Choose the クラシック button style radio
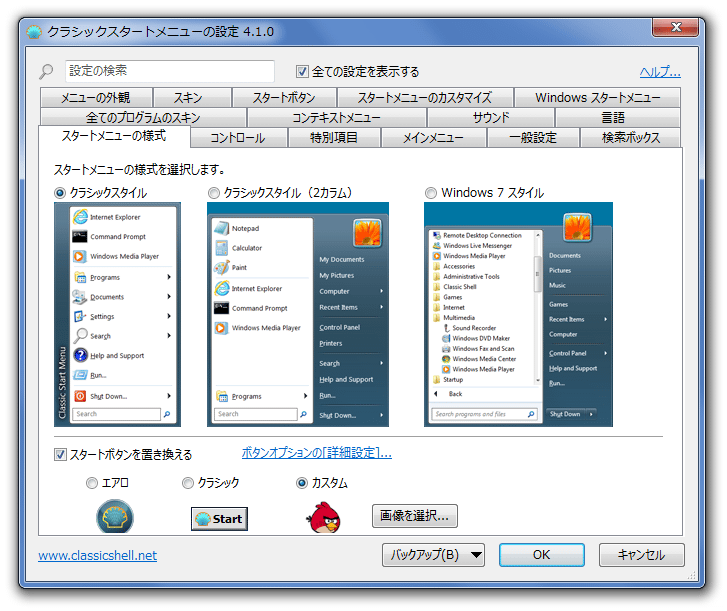The height and width of the screenshot is (611, 727). (x=188, y=483)
